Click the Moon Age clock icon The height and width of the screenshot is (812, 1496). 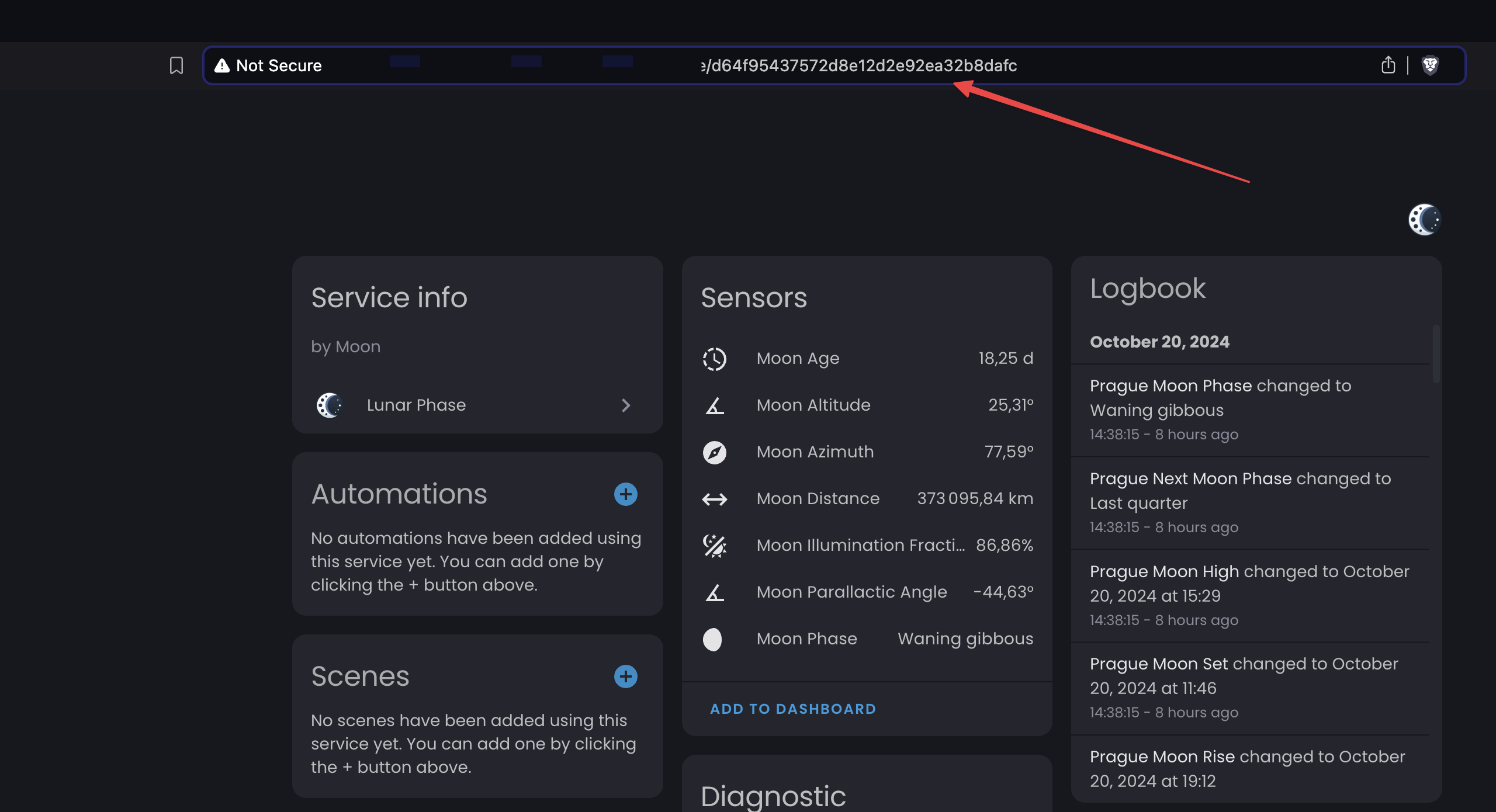pos(714,359)
